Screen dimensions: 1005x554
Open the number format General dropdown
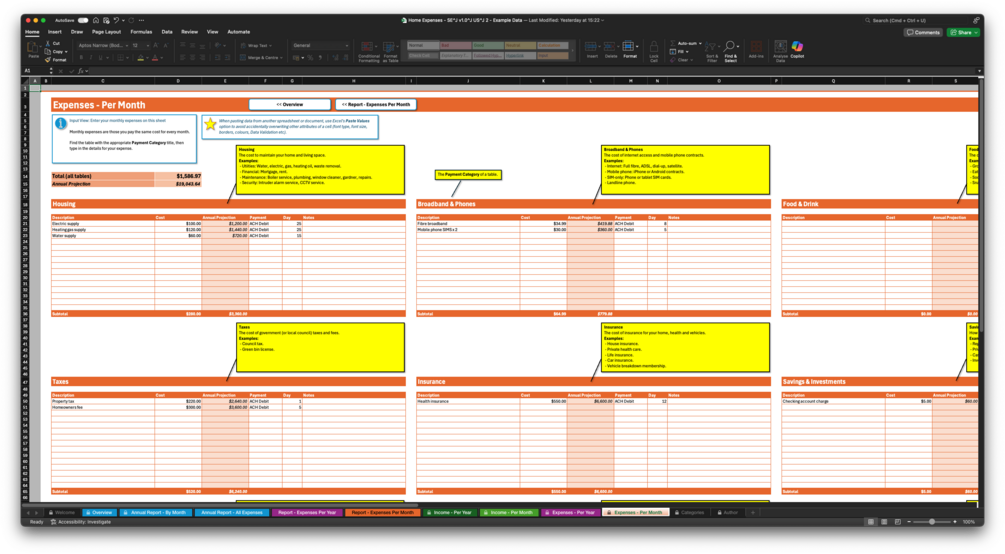click(347, 46)
